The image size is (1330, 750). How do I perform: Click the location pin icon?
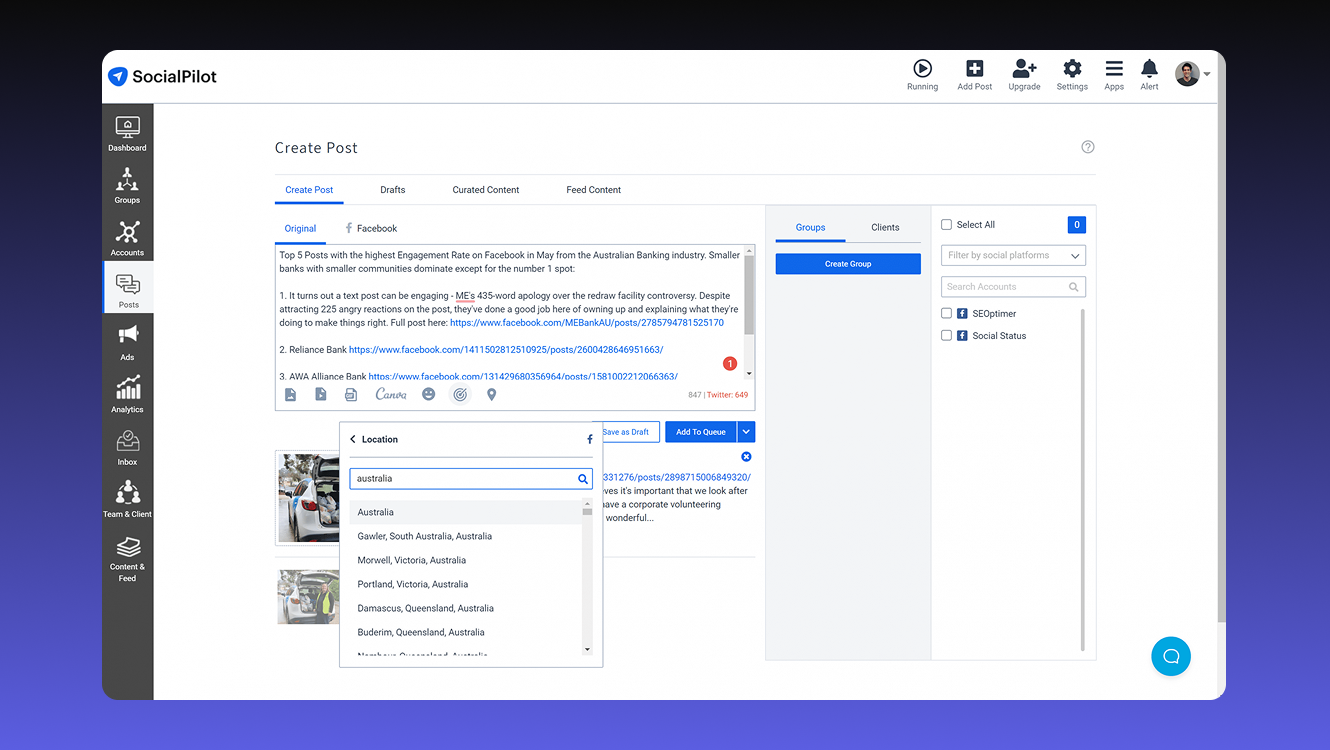[492, 395]
